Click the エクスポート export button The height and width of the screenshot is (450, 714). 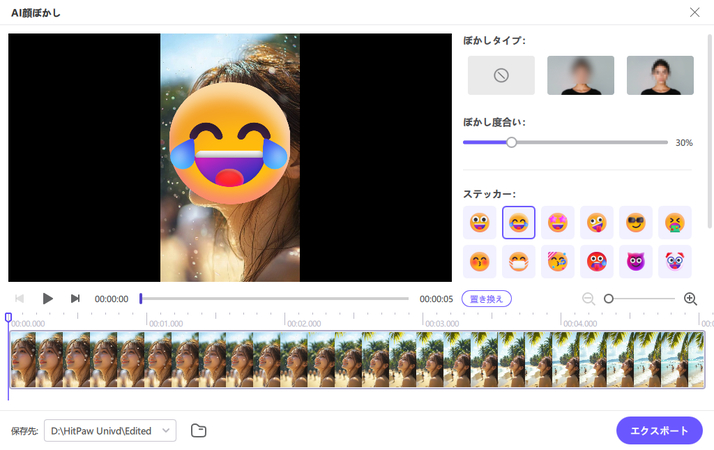click(x=659, y=430)
